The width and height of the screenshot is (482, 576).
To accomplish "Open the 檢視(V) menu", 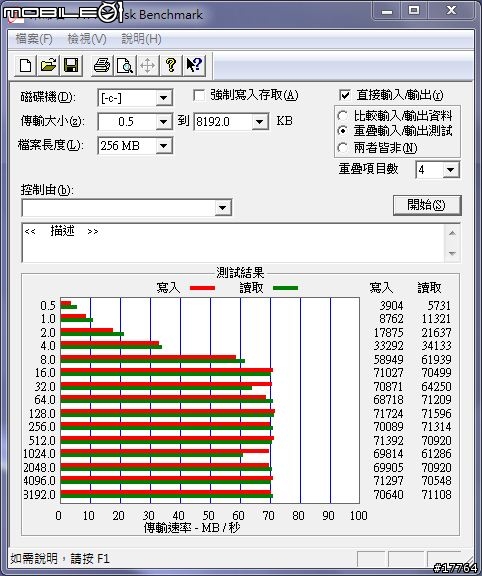I will [87, 39].
